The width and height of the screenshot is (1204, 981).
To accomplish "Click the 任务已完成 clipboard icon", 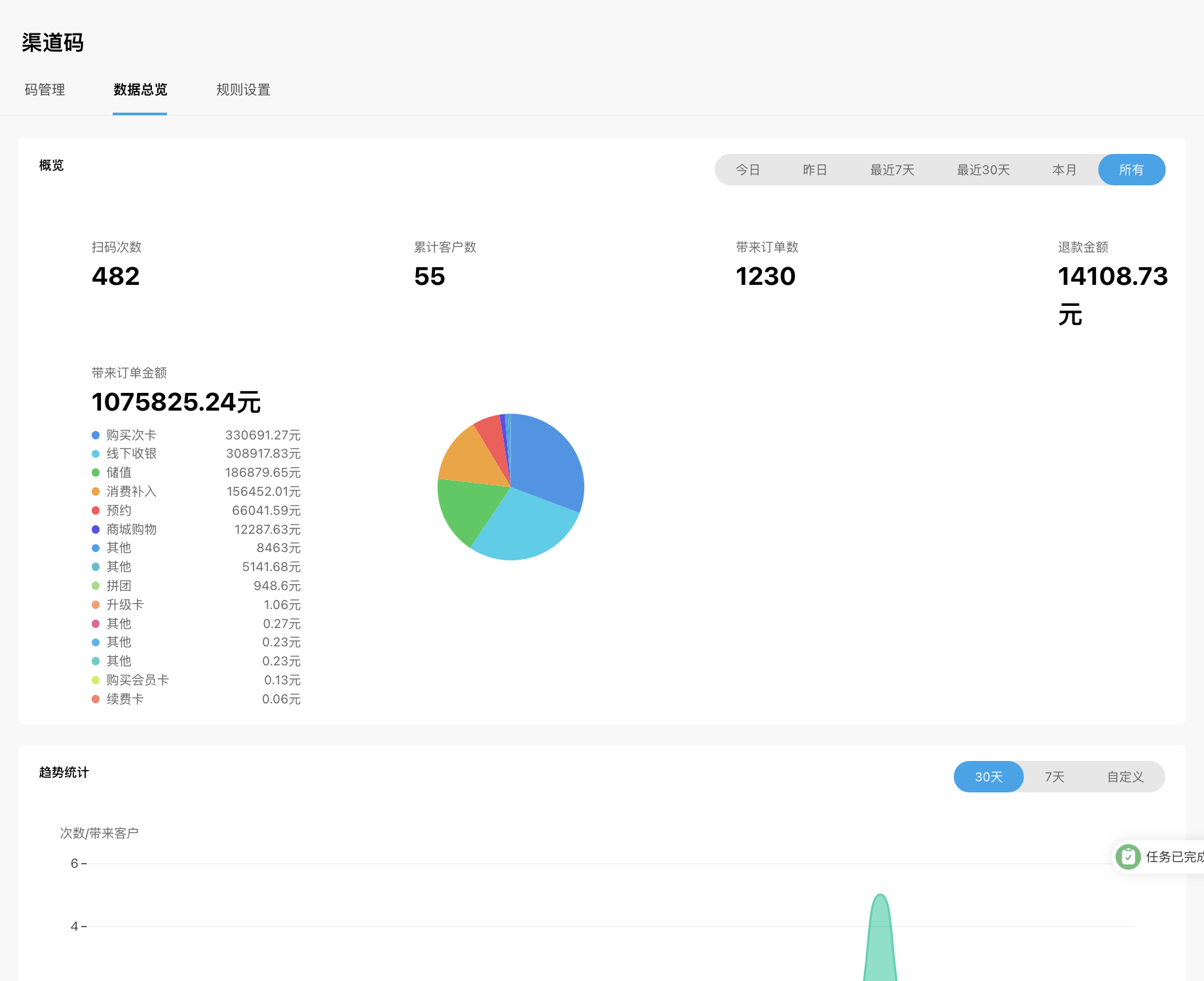I will [1128, 857].
